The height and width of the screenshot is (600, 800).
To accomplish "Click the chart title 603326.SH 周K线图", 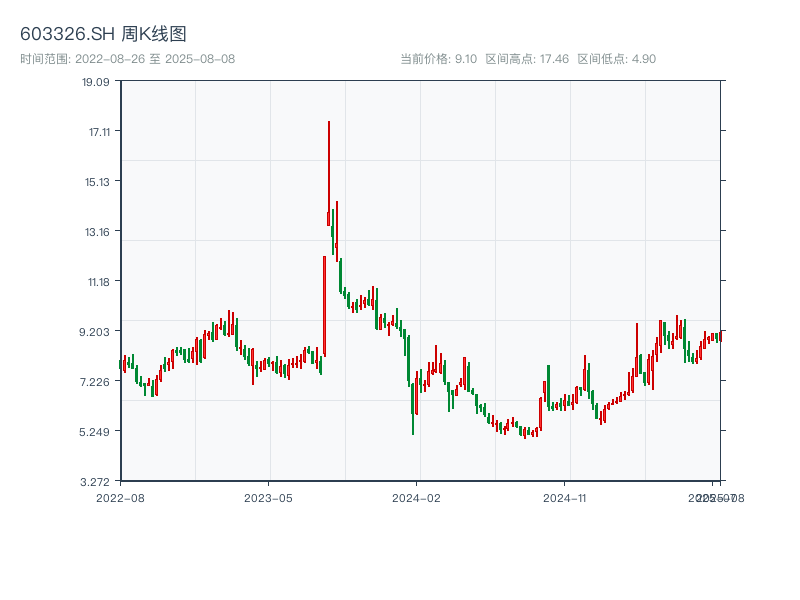I will [103, 34].
